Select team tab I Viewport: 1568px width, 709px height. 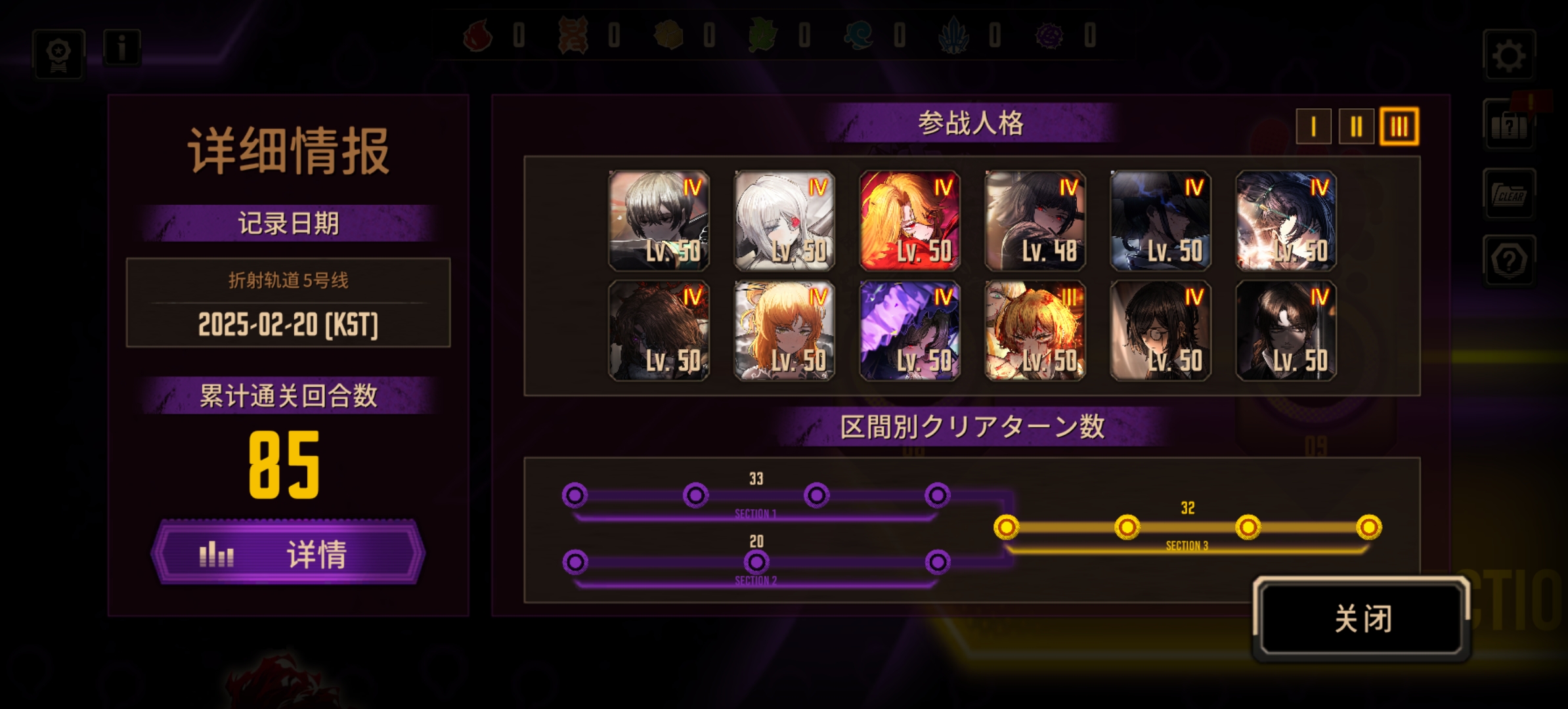click(x=1313, y=126)
